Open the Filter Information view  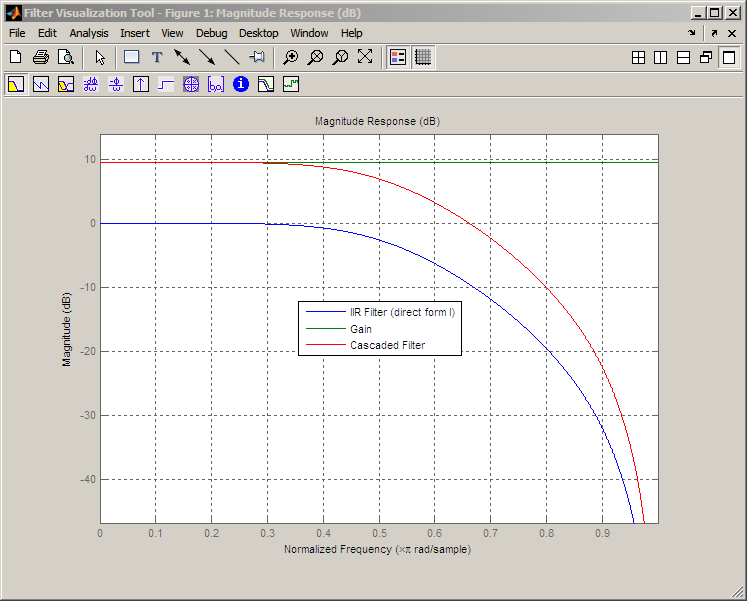(x=241, y=84)
